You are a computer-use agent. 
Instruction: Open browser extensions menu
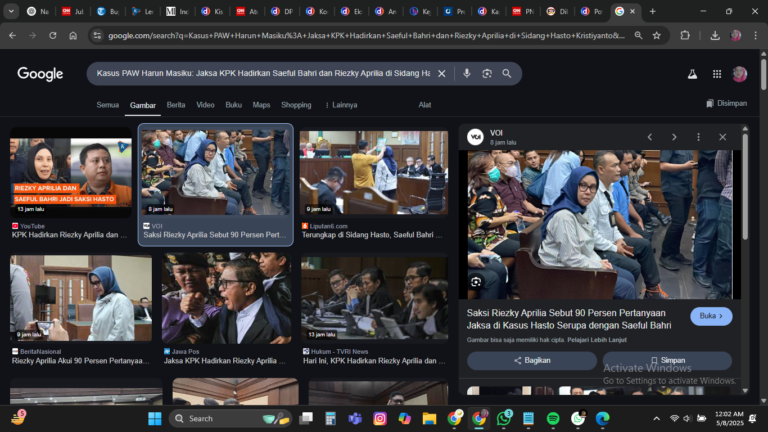(x=685, y=35)
